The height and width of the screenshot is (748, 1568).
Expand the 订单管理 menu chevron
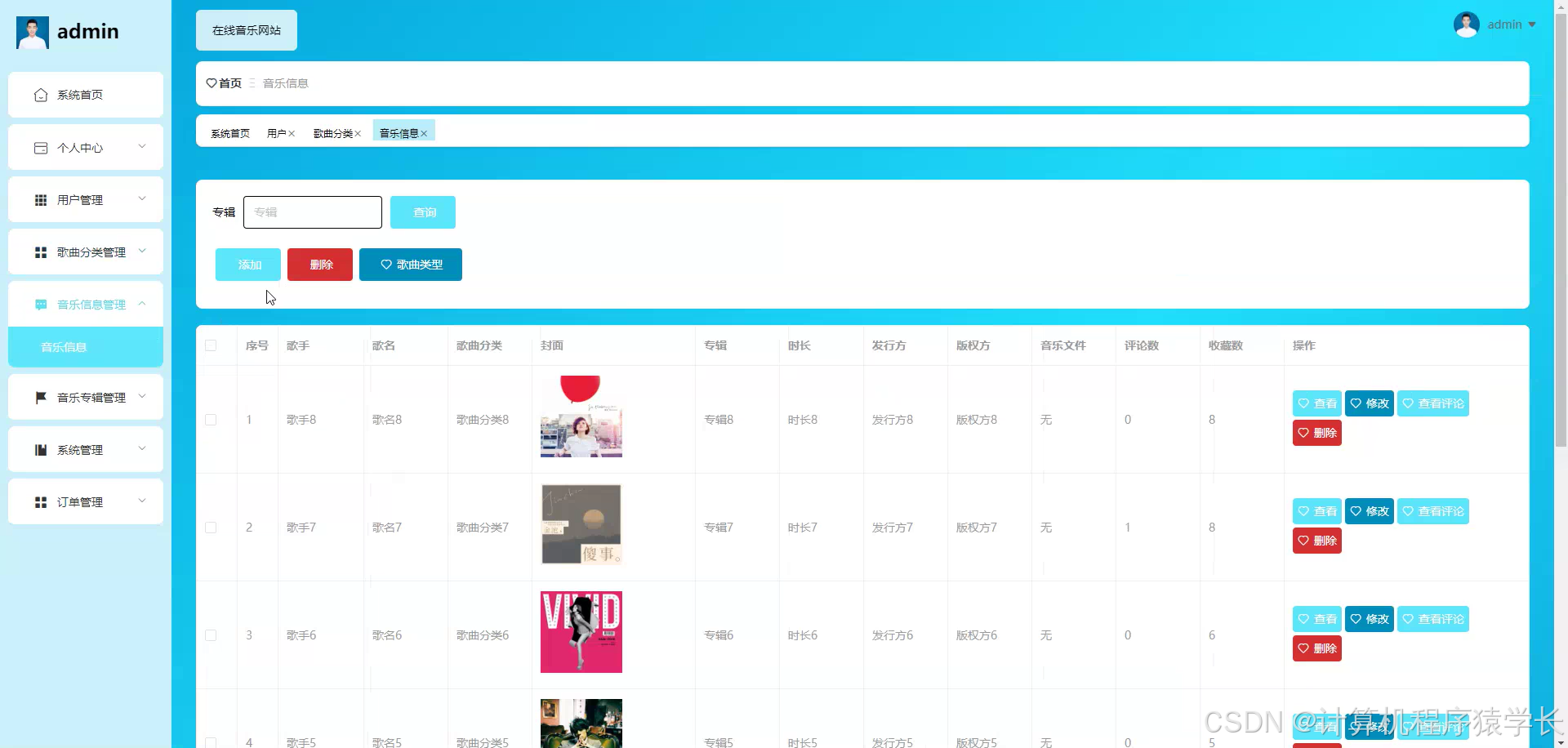click(142, 501)
